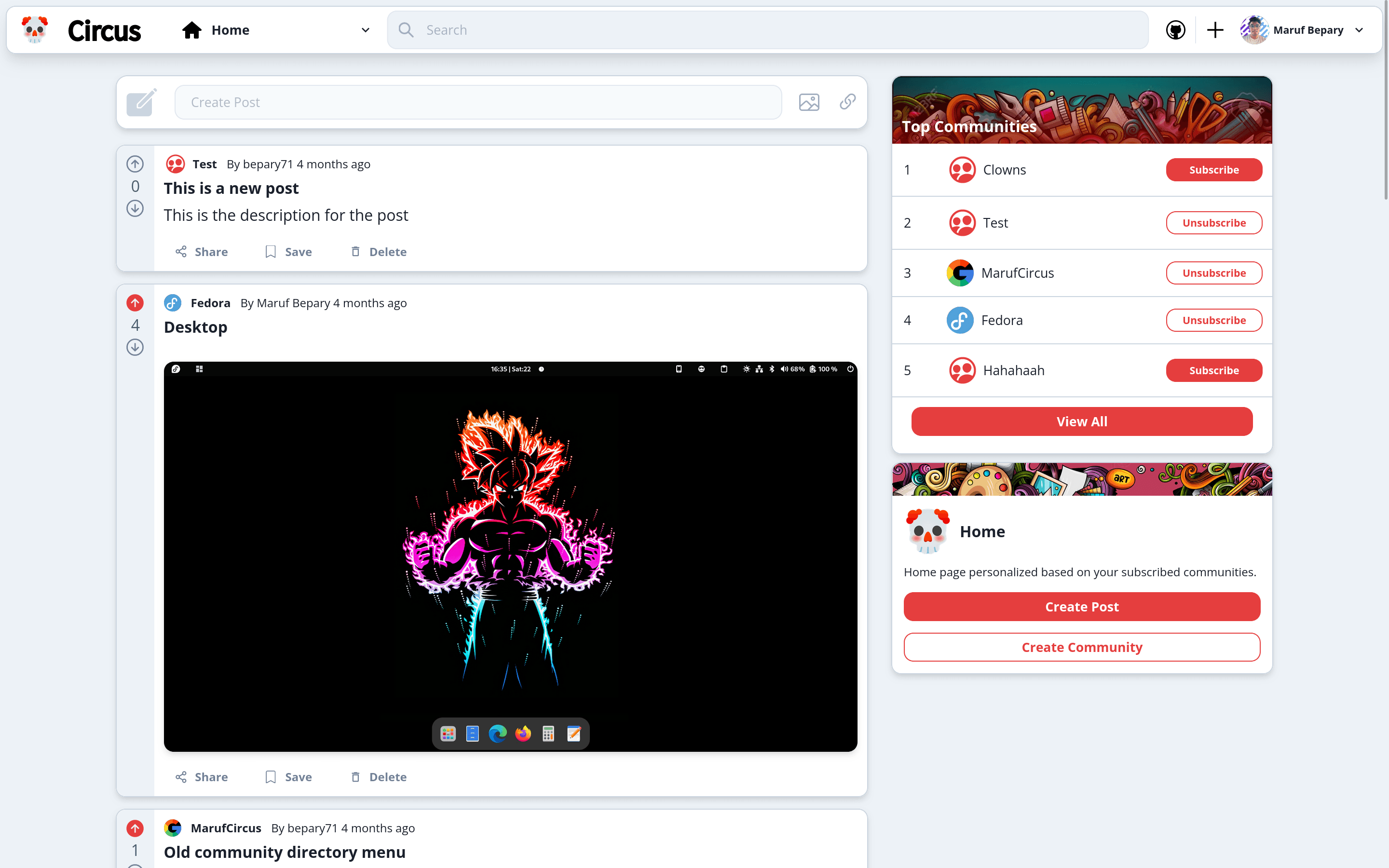Open the GitHub repository icon
Viewport: 1389px width, 868px height.
1175,30
